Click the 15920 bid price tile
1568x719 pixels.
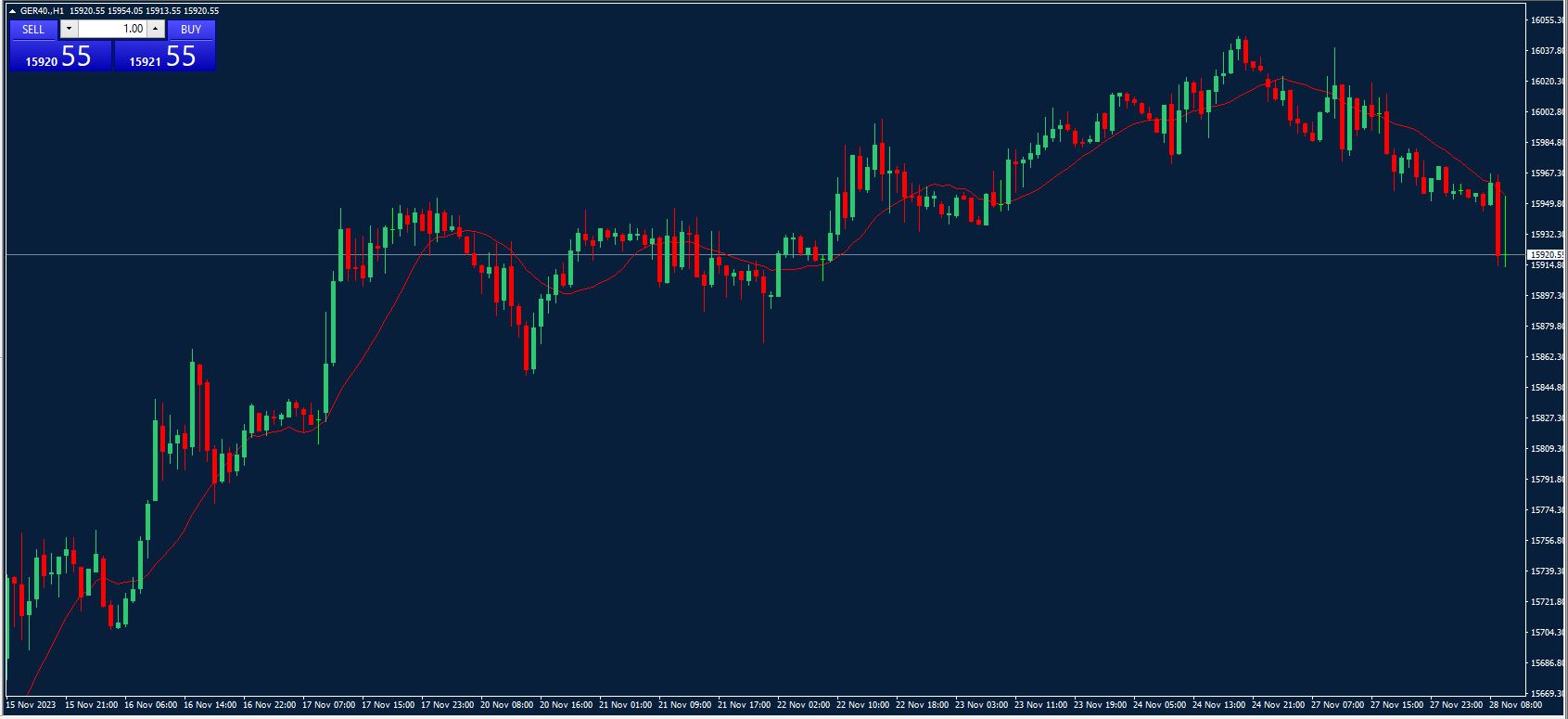tap(59, 57)
